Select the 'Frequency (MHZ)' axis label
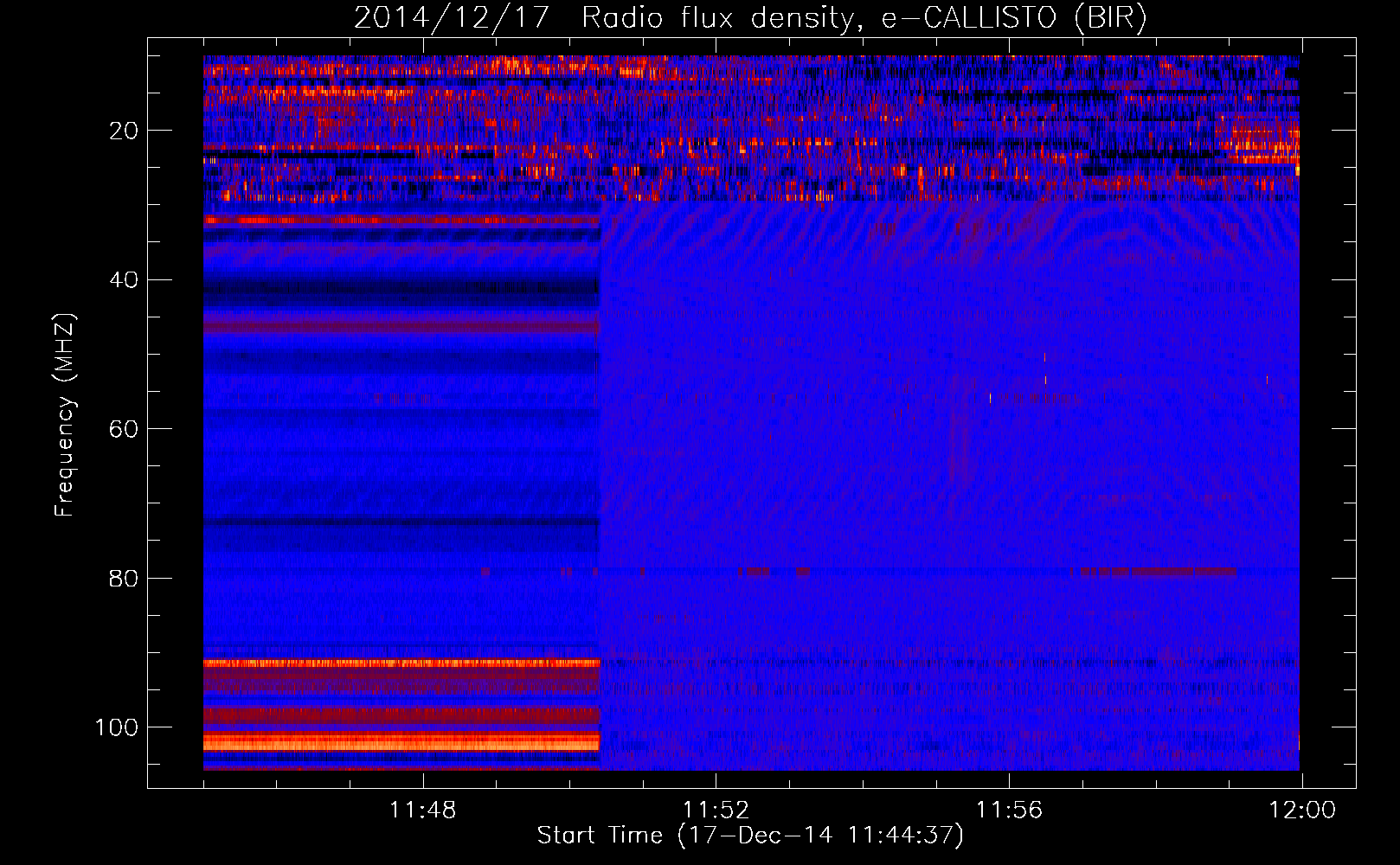The height and width of the screenshot is (865, 1400). 65,415
